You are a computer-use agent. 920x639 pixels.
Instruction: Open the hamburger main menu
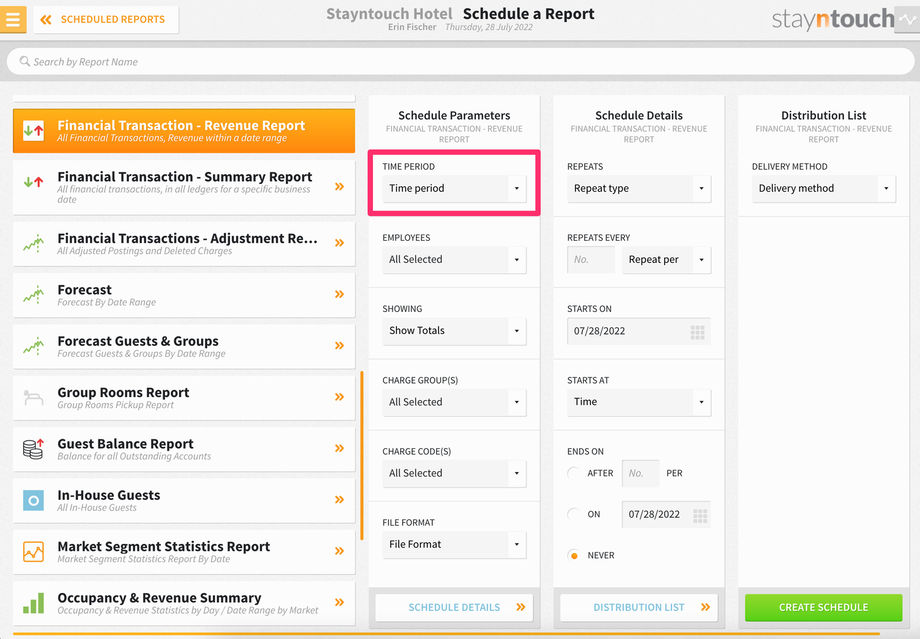12,19
